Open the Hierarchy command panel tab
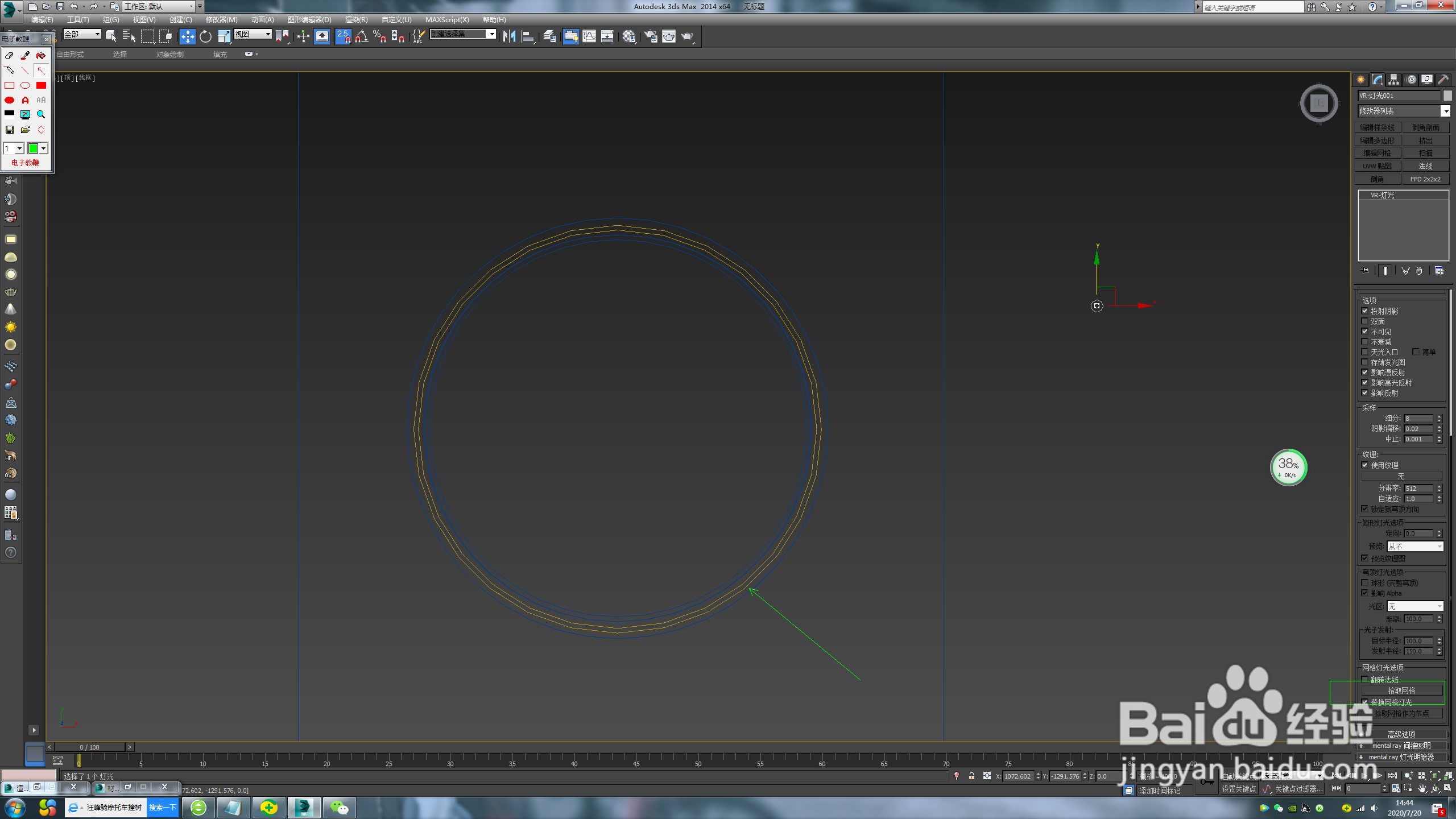Viewport: 1456px width, 819px height. coord(1393,80)
